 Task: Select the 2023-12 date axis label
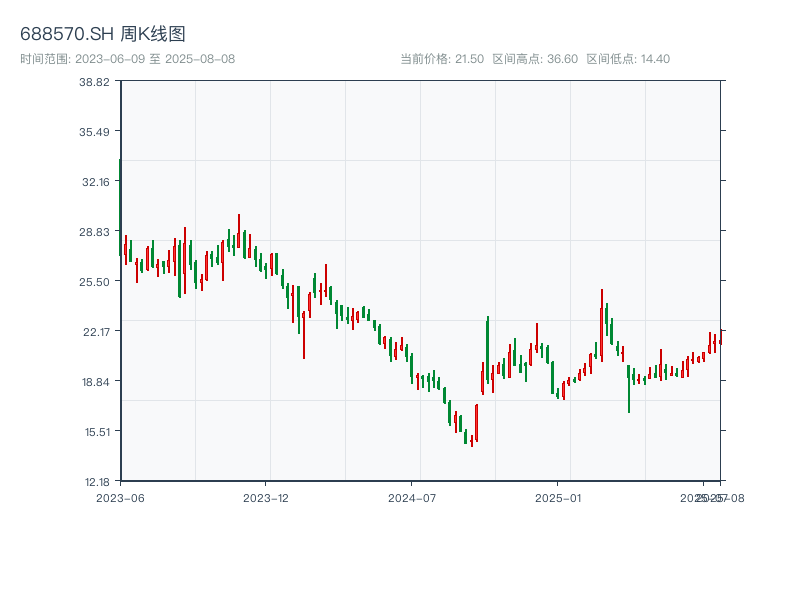point(266,497)
